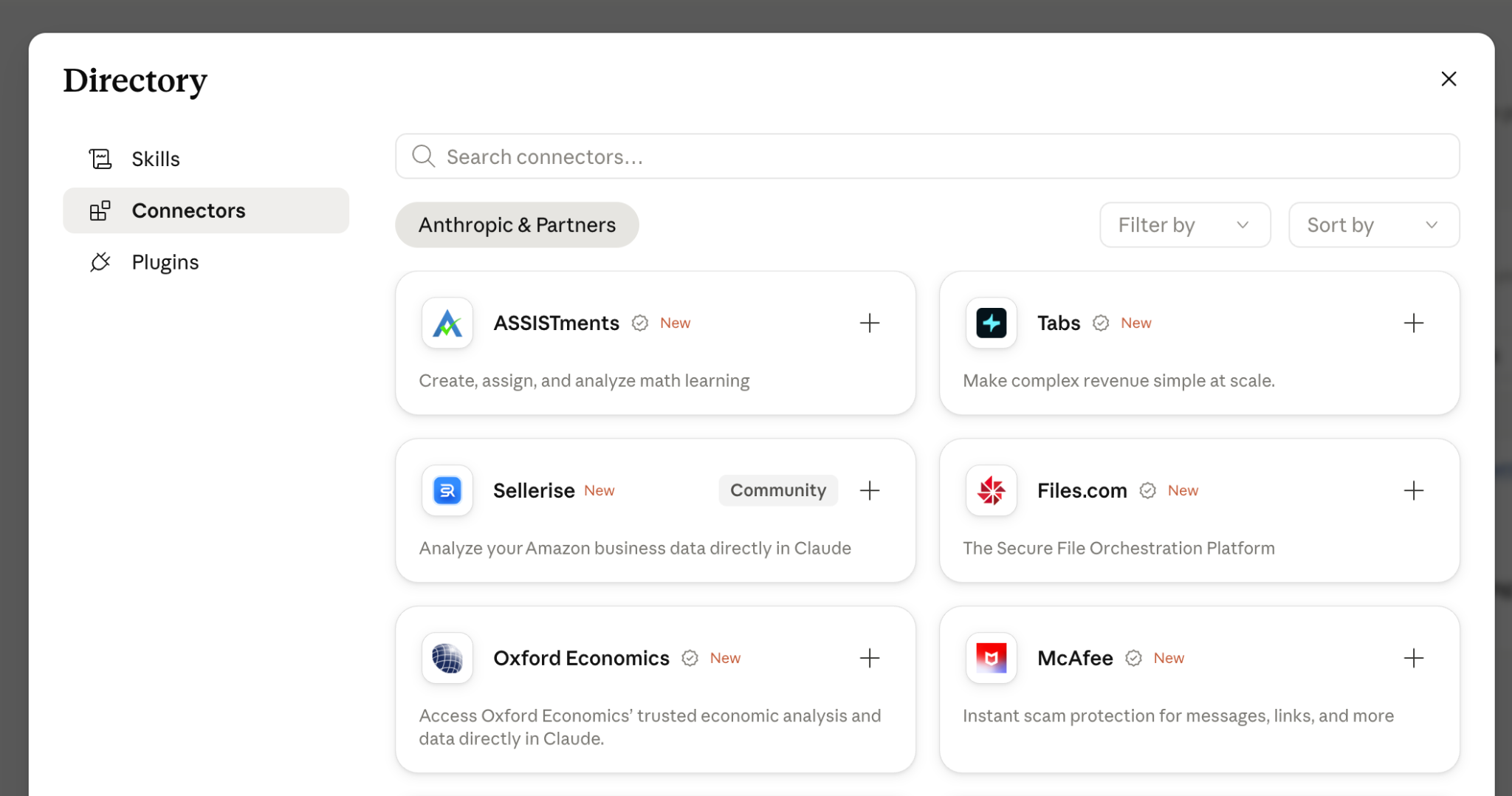The image size is (1512, 796).
Task: Select the Connectors section
Action: pos(206,210)
